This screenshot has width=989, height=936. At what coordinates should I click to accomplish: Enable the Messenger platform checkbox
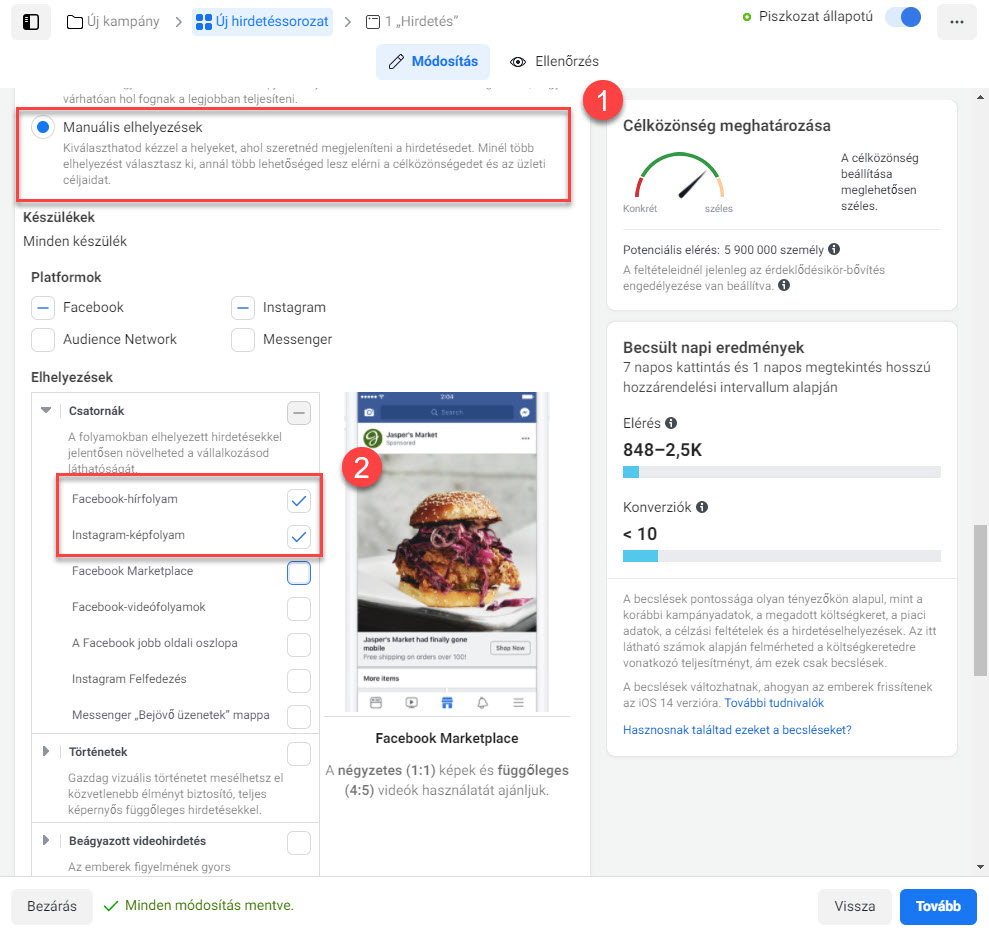tap(243, 339)
